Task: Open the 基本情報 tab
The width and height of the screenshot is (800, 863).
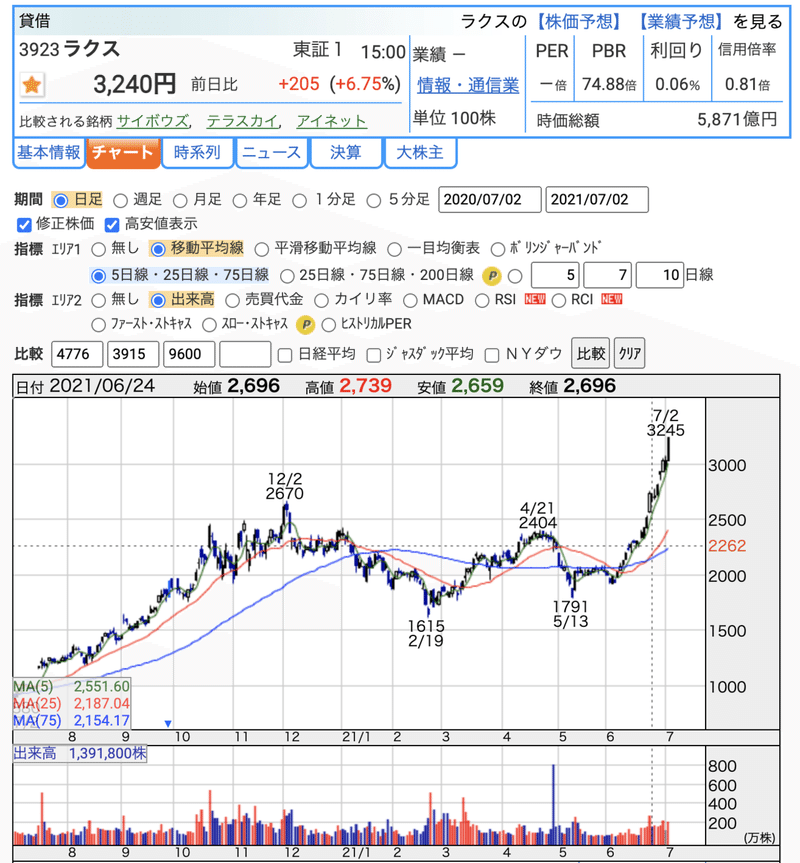Action: (x=49, y=152)
